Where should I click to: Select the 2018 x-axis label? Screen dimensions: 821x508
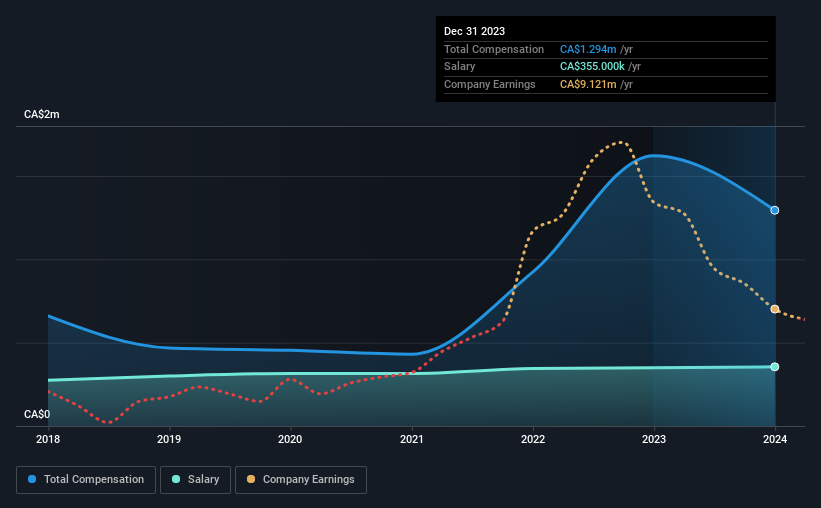coord(48,439)
